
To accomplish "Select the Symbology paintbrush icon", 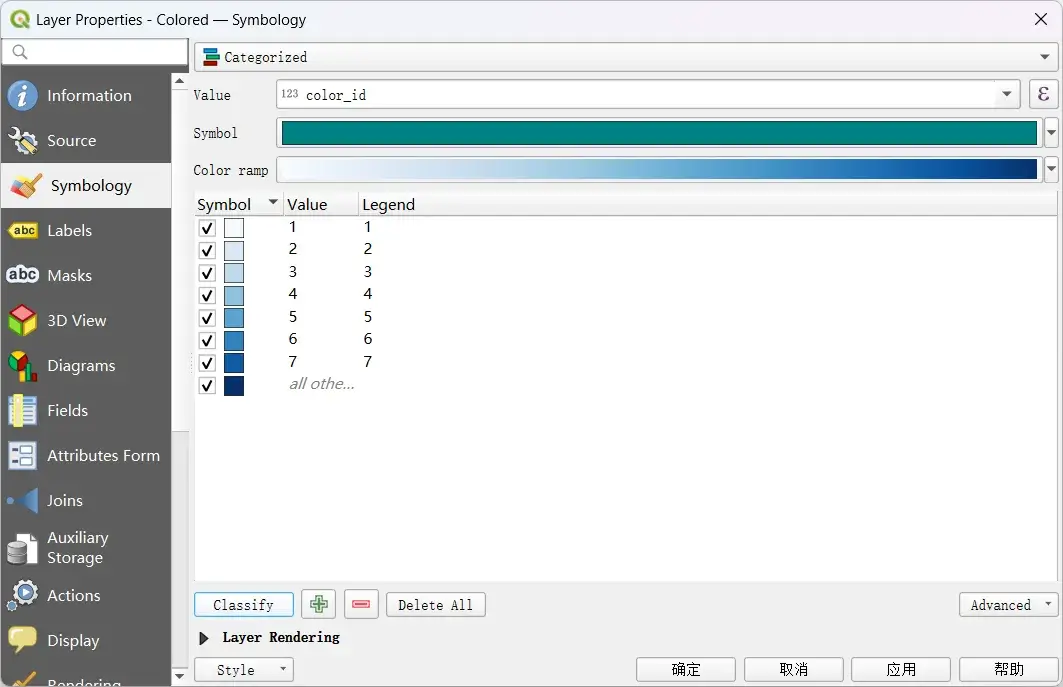I will click(x=26, y=186).
